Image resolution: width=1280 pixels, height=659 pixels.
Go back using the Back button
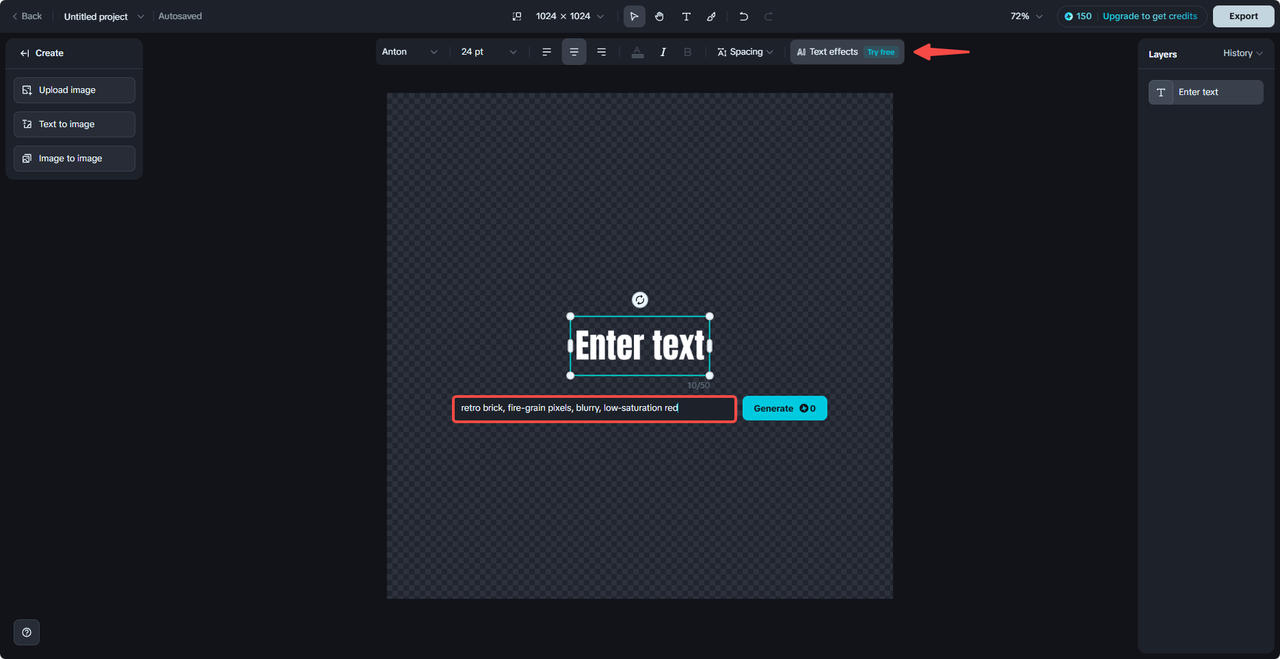[27, 16]
